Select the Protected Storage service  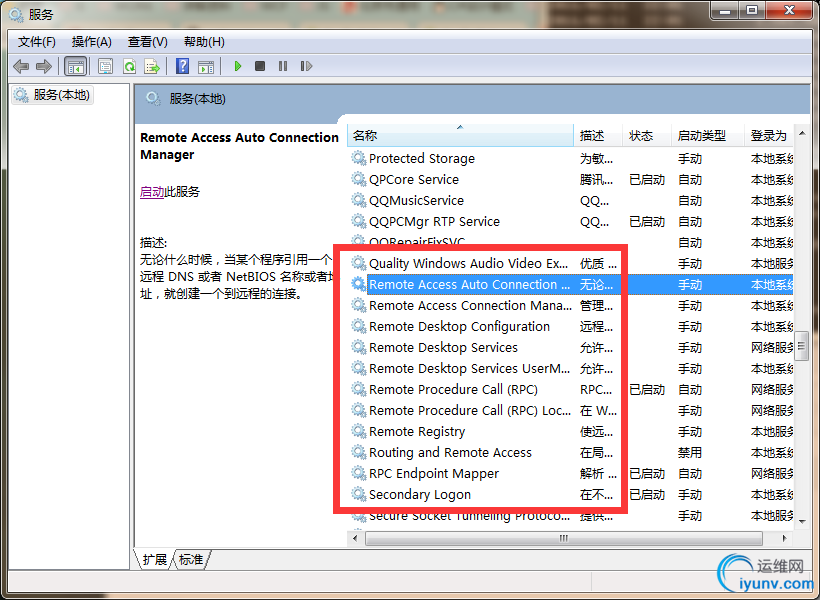[571, 159]
